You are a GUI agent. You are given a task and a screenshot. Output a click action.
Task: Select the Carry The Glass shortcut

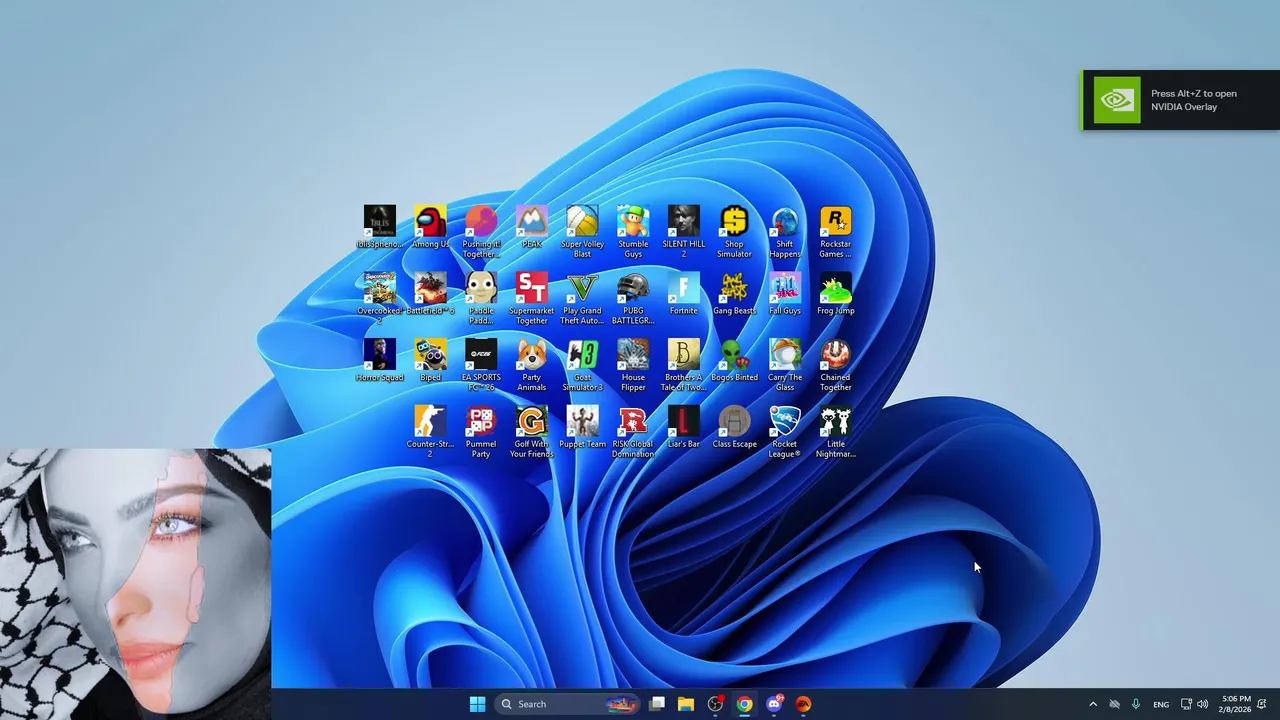[x=785, y=365]
